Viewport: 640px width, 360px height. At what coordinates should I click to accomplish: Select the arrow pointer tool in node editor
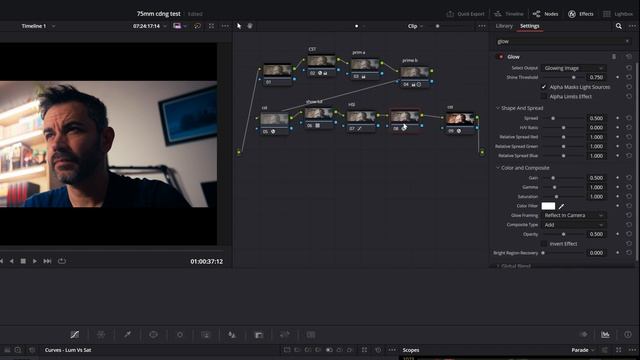[239, 26]
